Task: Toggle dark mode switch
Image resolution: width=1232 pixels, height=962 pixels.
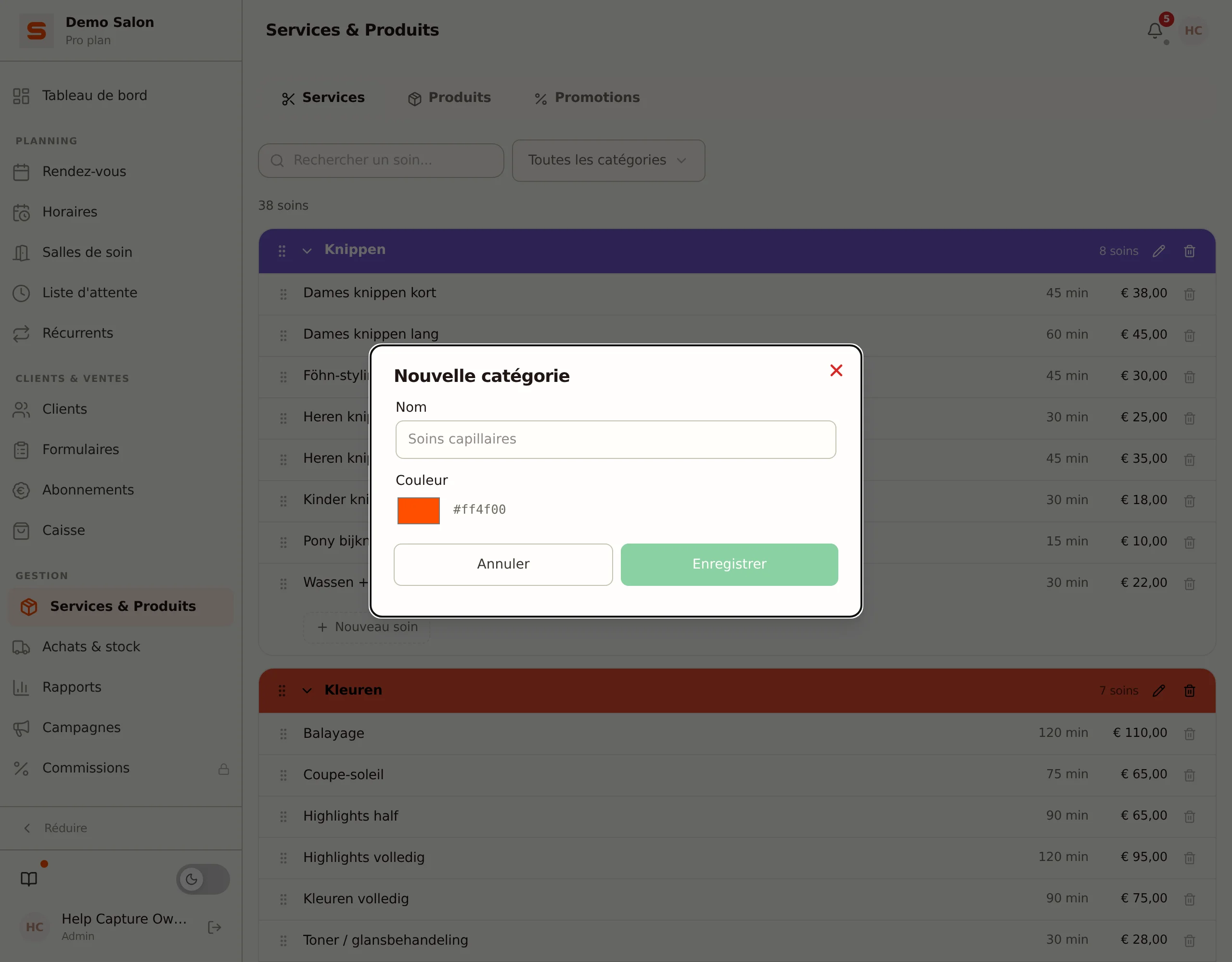Action: 203,878
